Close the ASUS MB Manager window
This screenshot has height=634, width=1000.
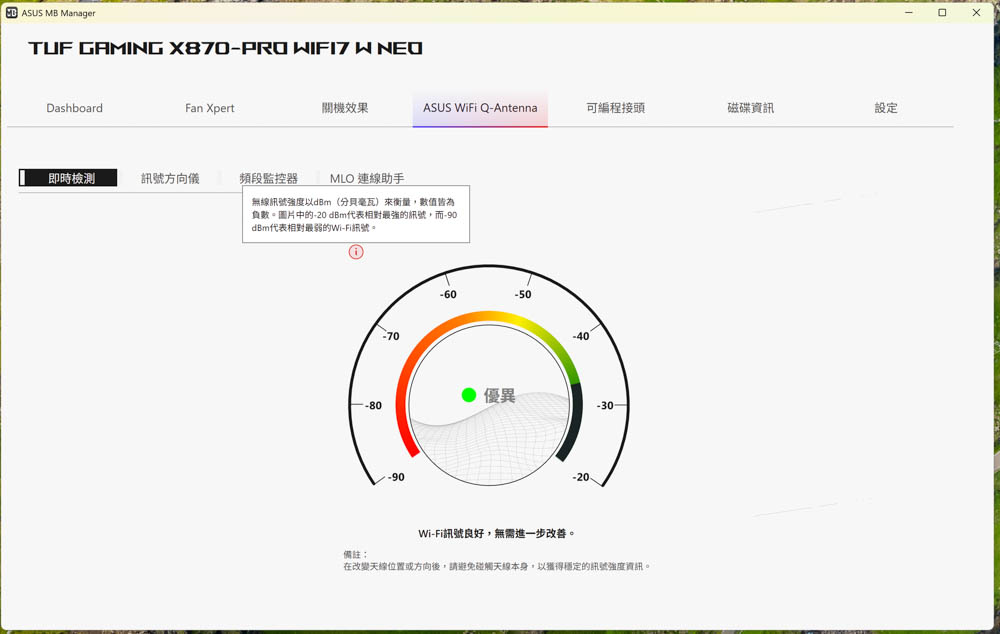point(976,13)
